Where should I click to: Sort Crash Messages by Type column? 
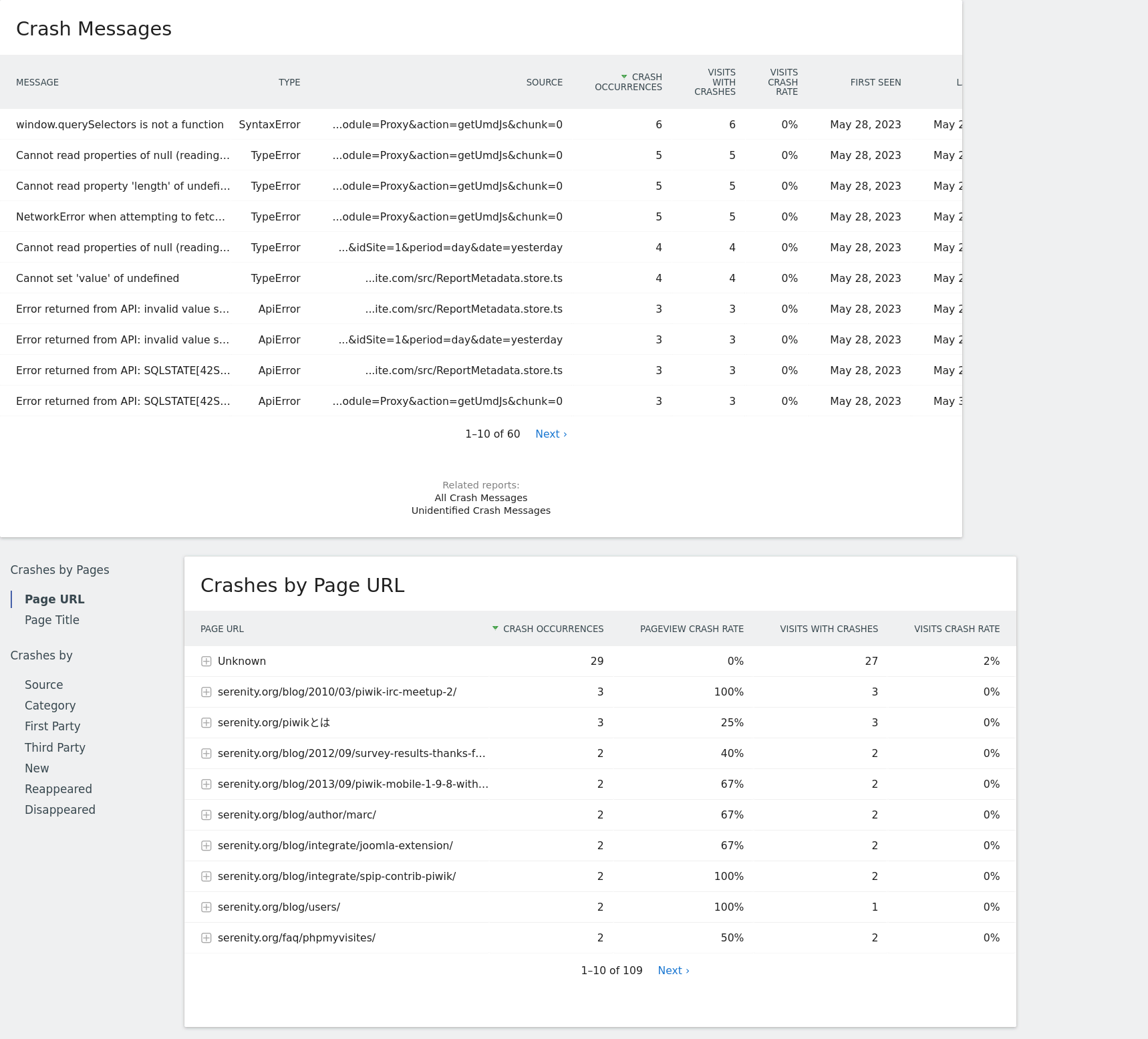pos(289,82)
